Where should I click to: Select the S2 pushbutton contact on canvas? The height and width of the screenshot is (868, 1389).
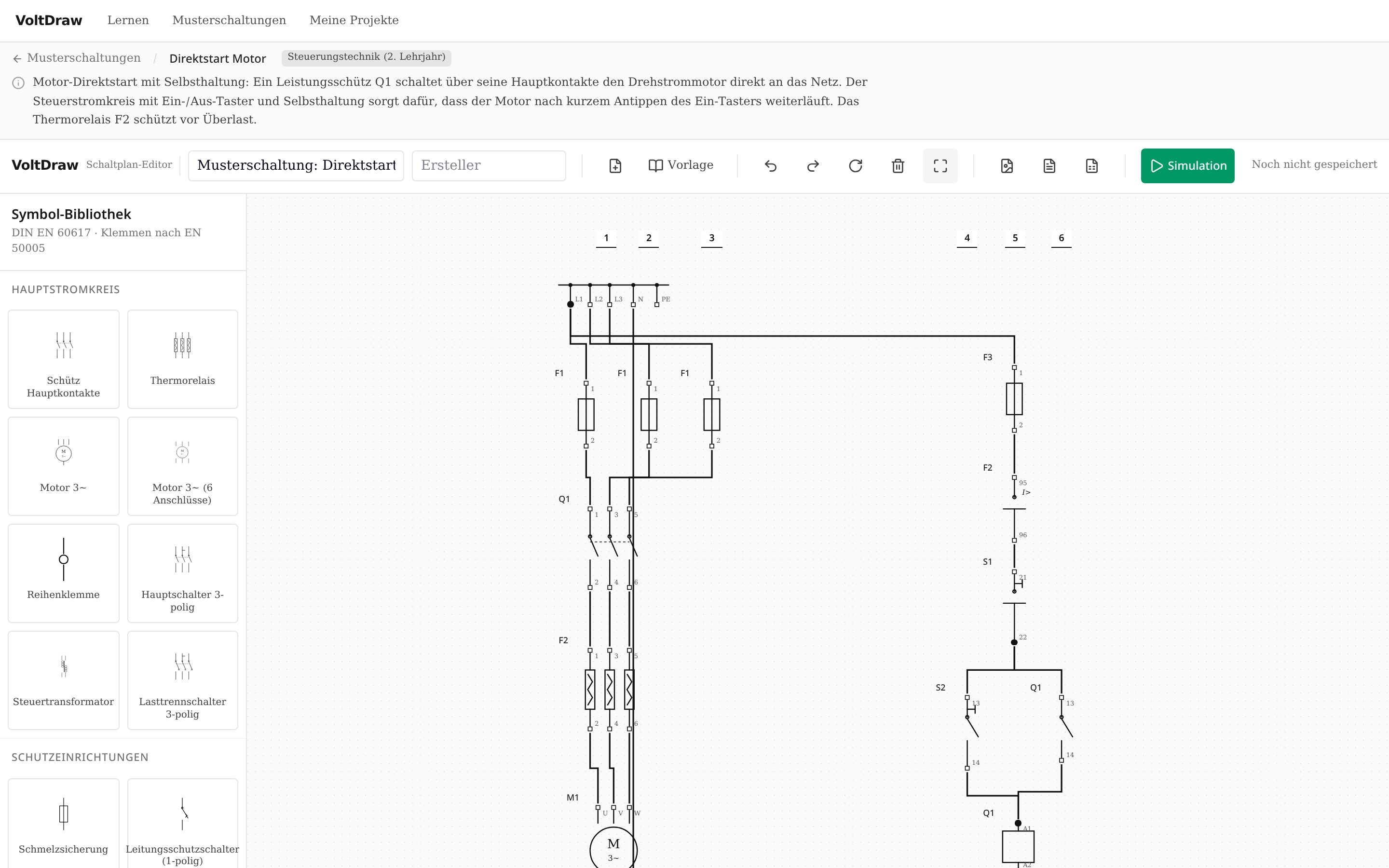tap(971, 733)
